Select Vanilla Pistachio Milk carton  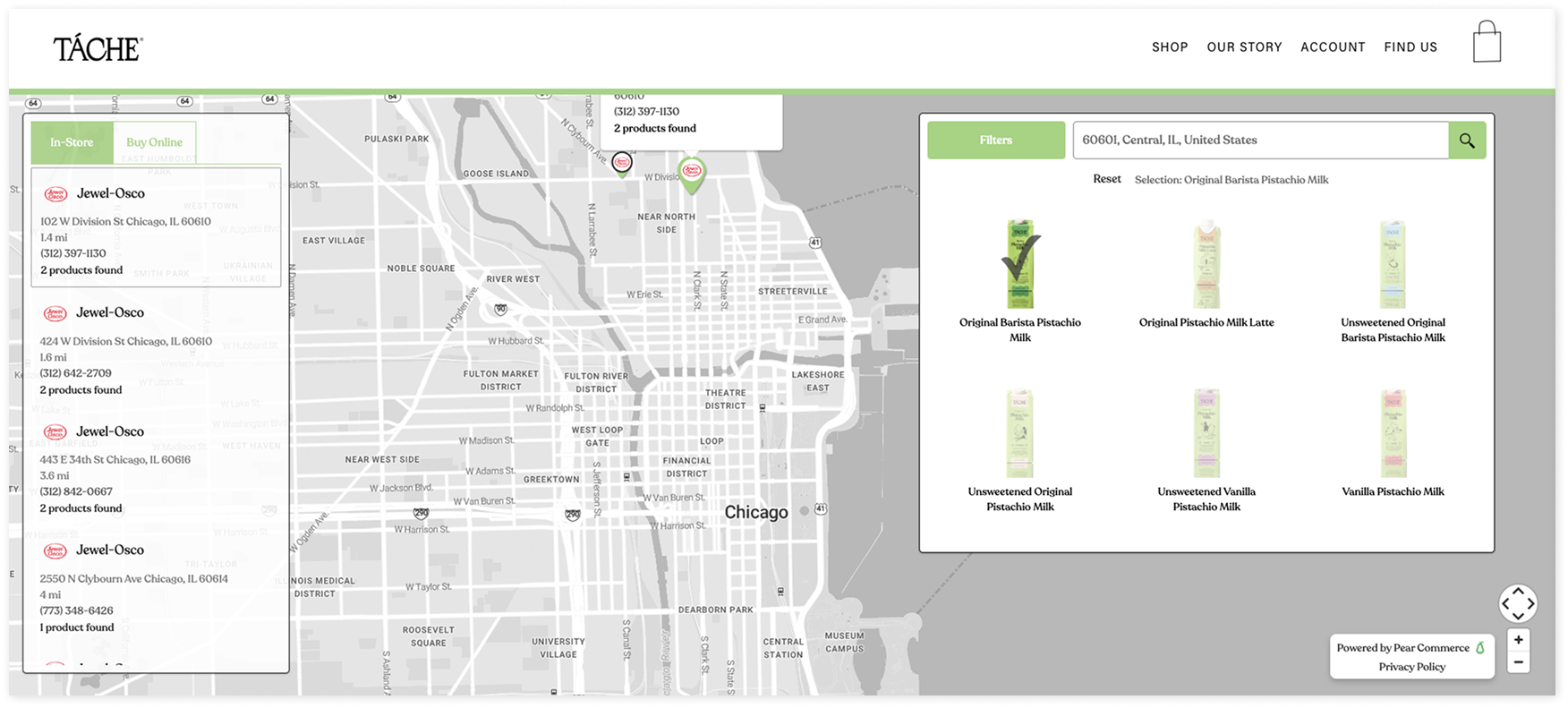(1393, 433)
